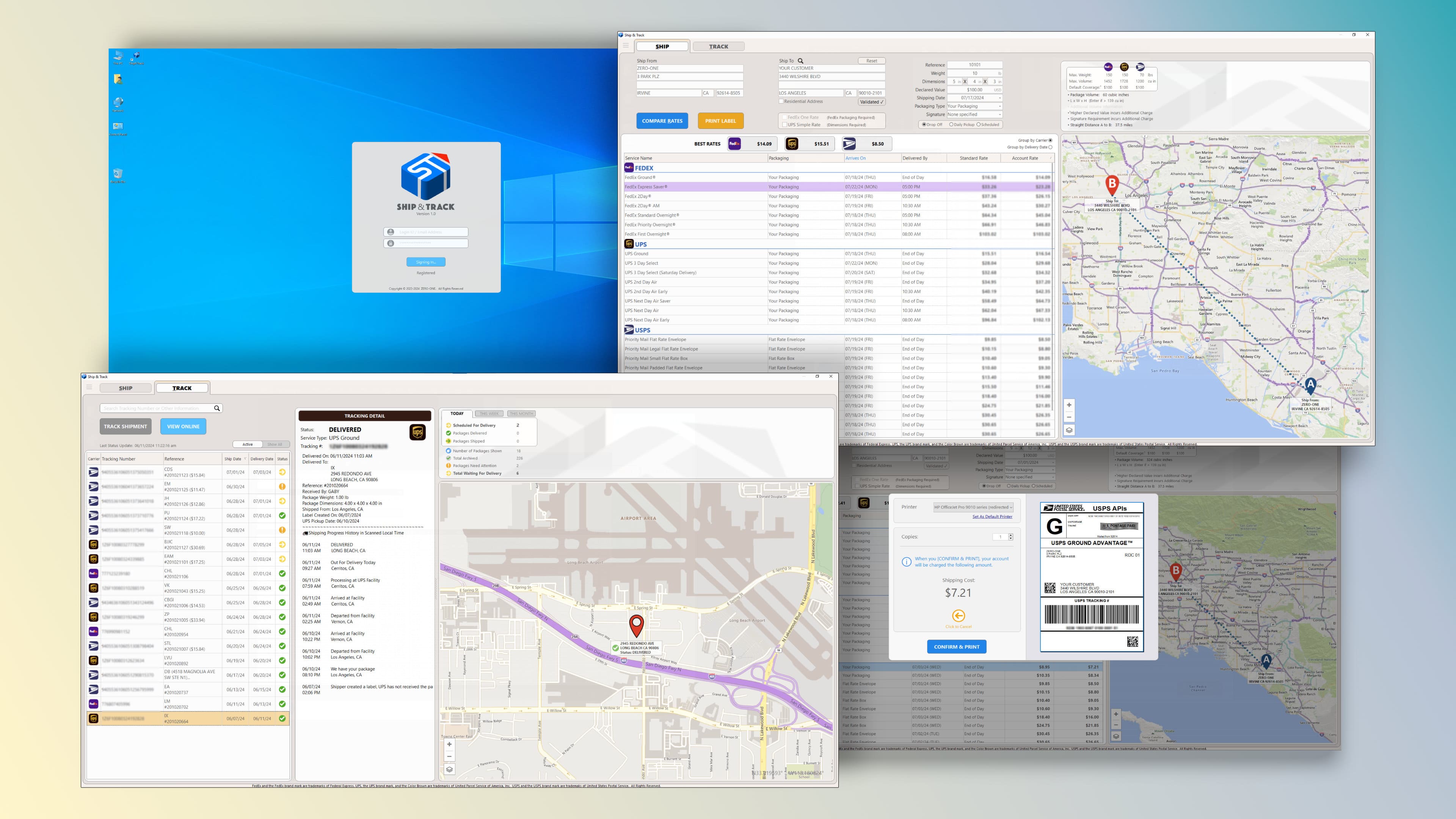The image size is (1456, 819).
Task: Click CONFIRM & PRINT button
Action: (x=956, y=646)
